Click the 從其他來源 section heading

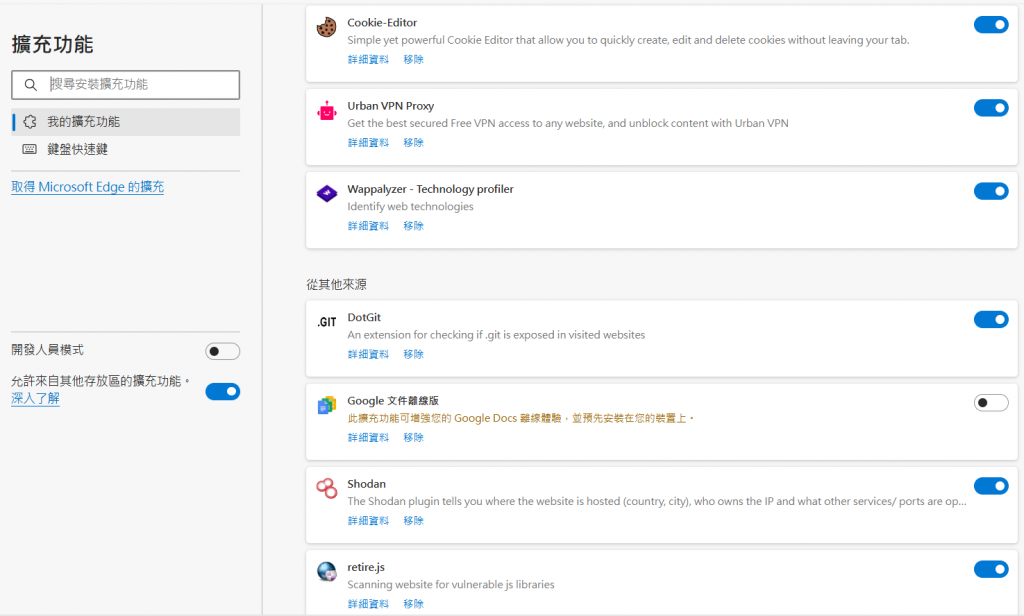coord(336,284)
